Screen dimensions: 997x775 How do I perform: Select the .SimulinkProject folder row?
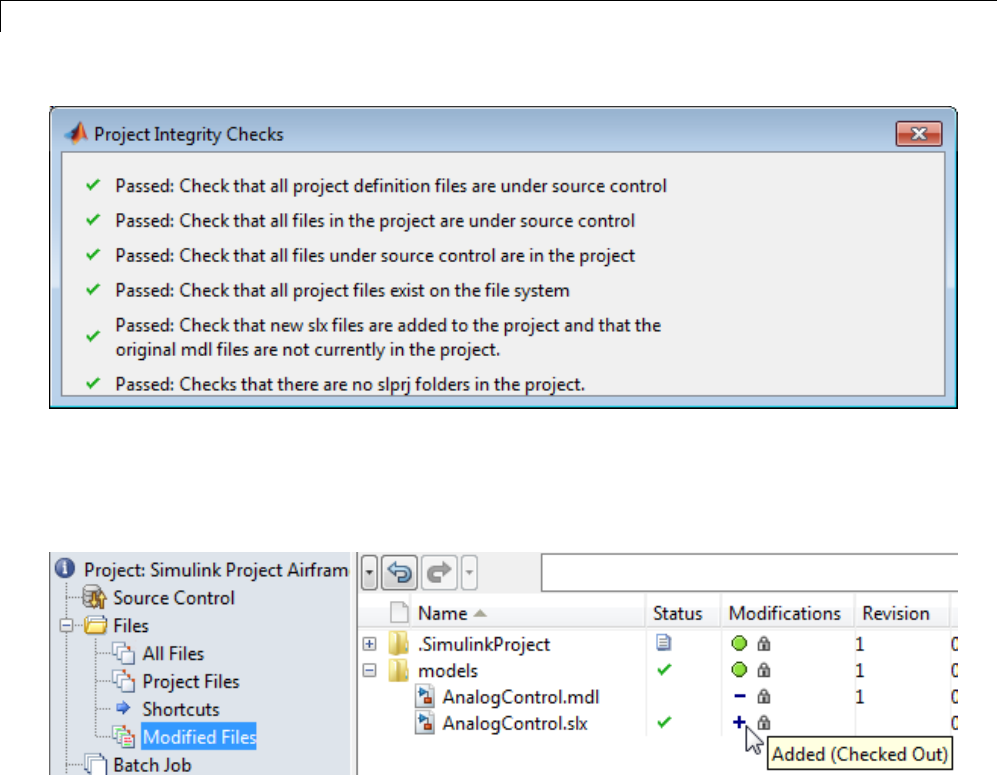[x=484, y=644]
